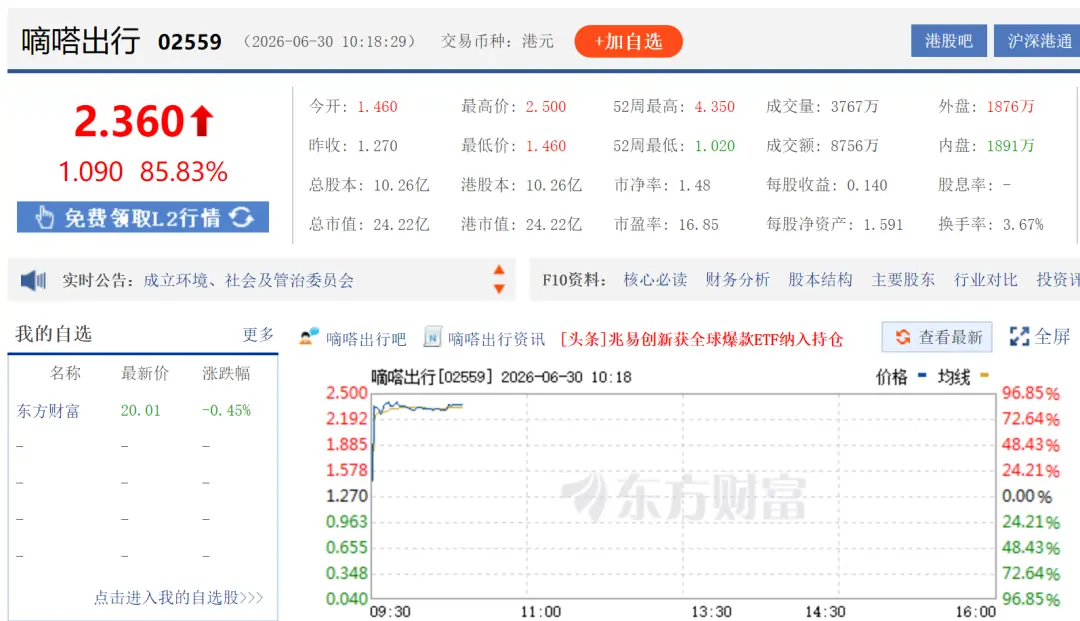Click the yellow 均线 legend marker
Viewport: 1080px width, 621px height.
(984, 376)
